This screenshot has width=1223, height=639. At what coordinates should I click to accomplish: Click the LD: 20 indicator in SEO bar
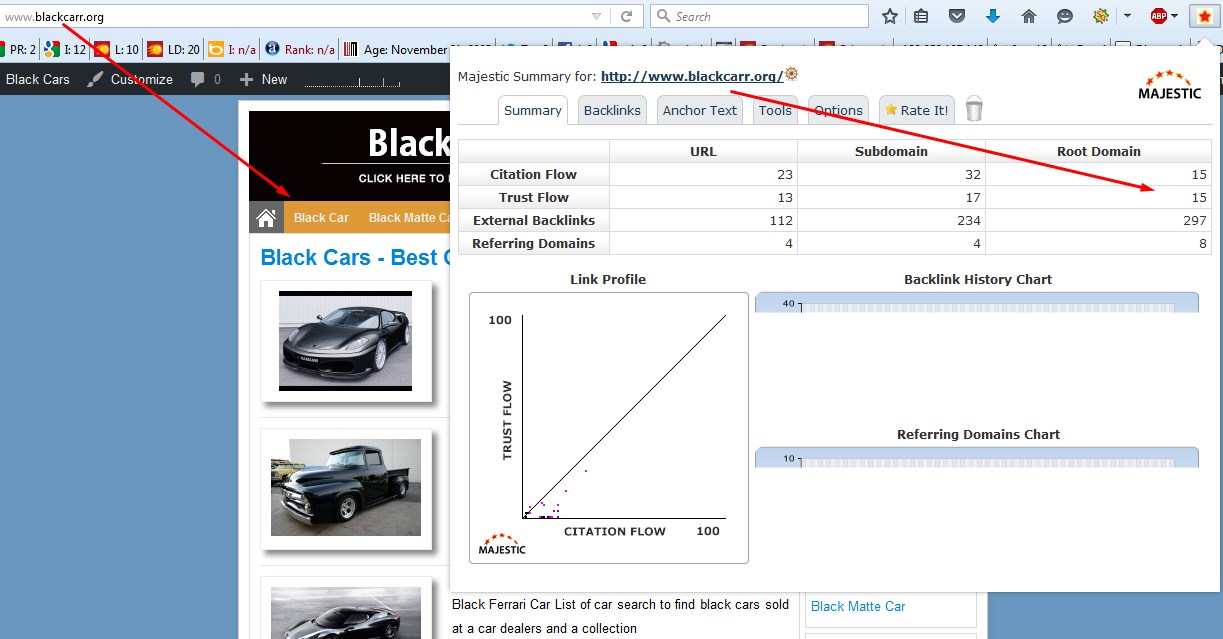click(174, 49)
